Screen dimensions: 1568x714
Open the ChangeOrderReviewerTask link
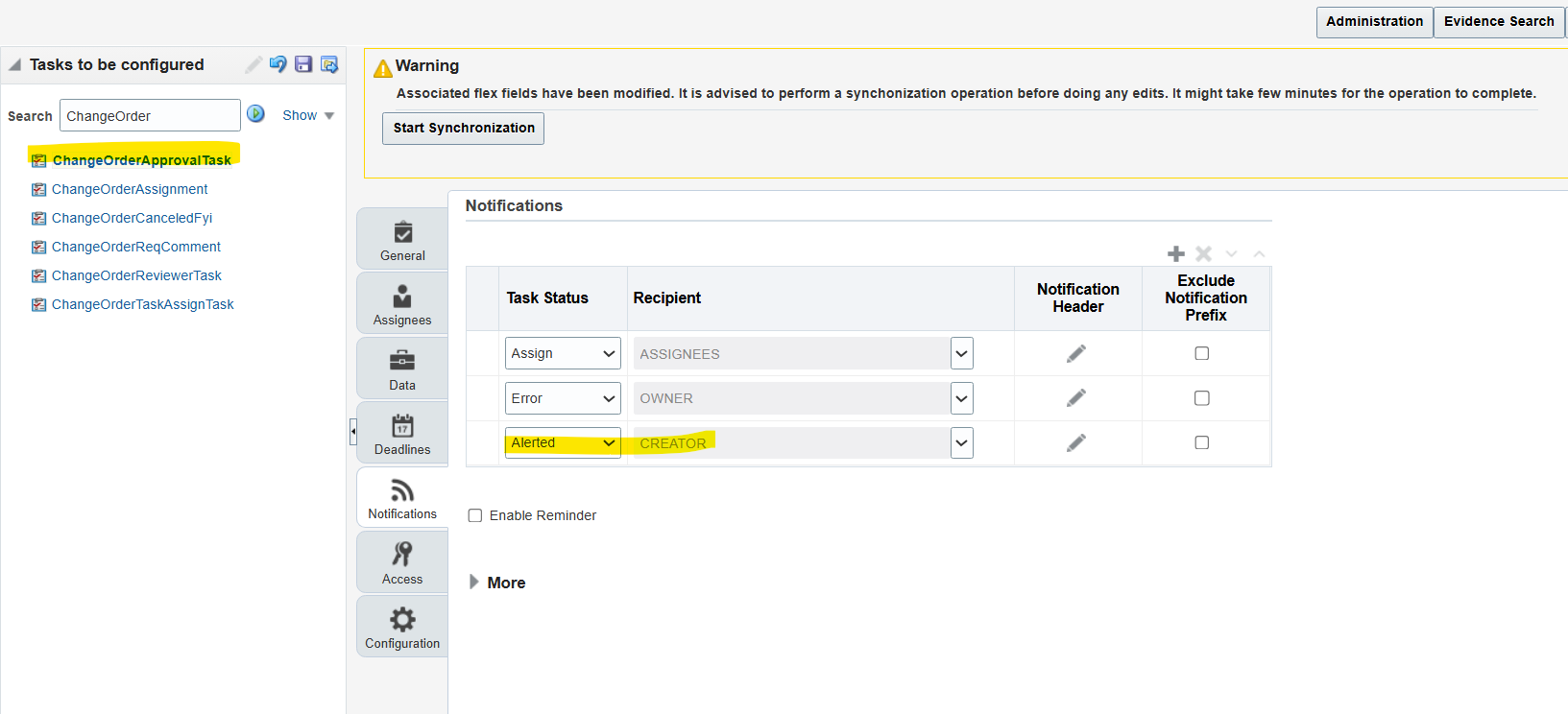136,275
